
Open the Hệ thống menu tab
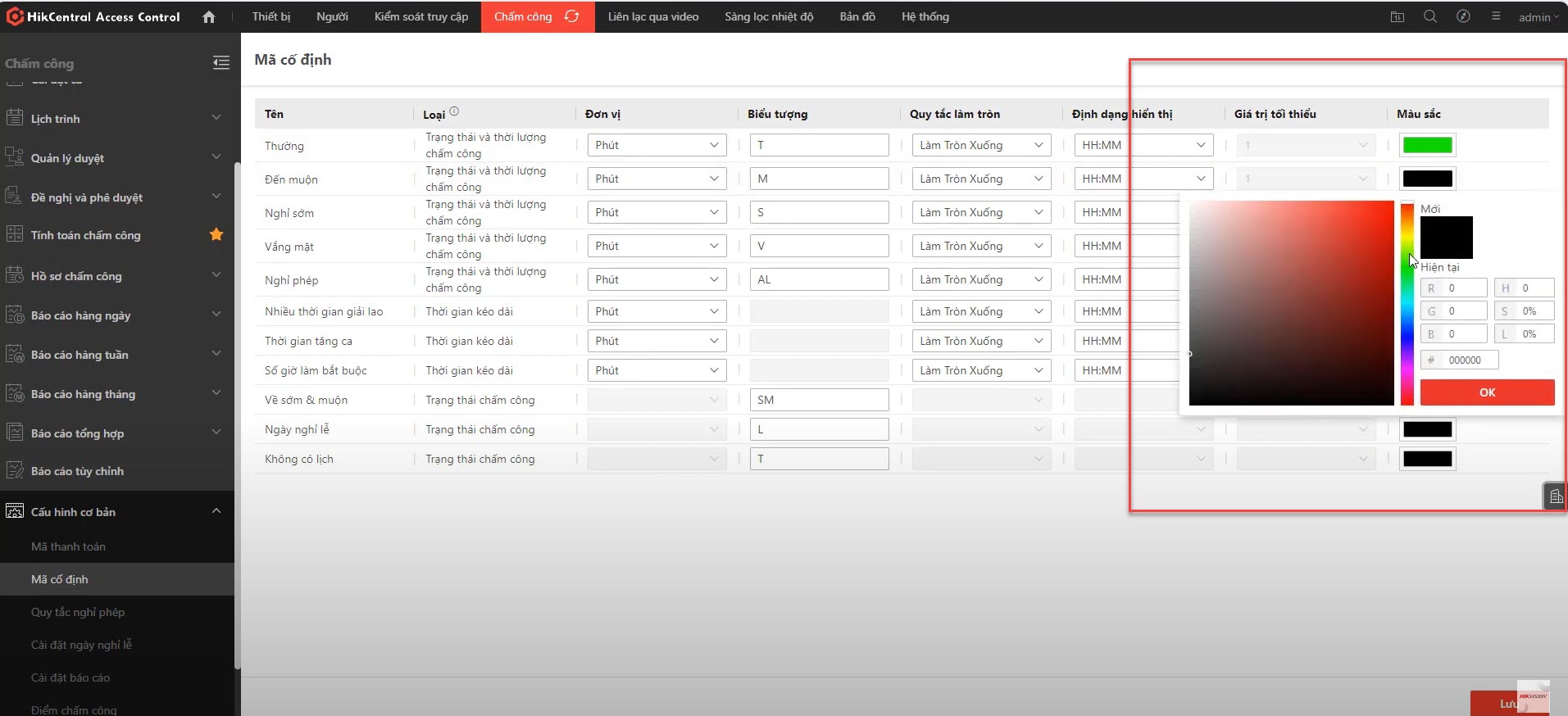point(925,16)
